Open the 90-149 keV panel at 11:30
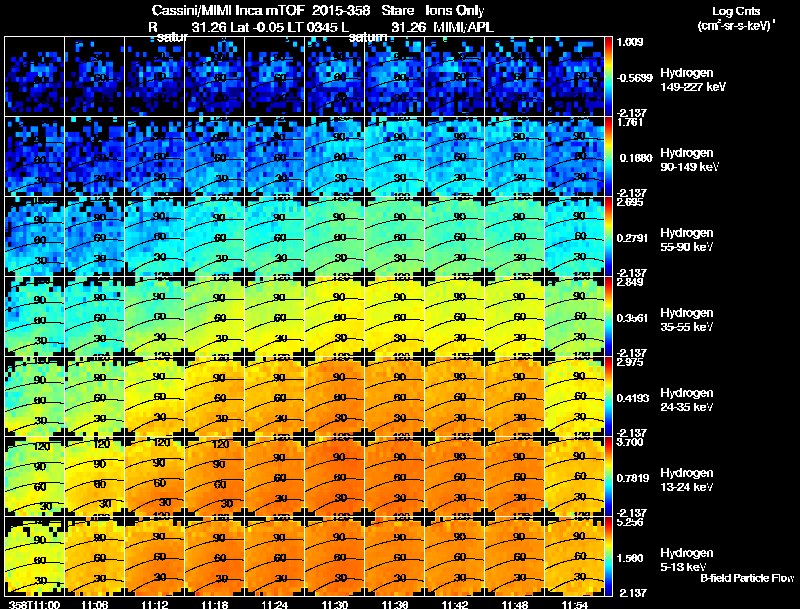800x609 pixels. click(x=335, y=157)
